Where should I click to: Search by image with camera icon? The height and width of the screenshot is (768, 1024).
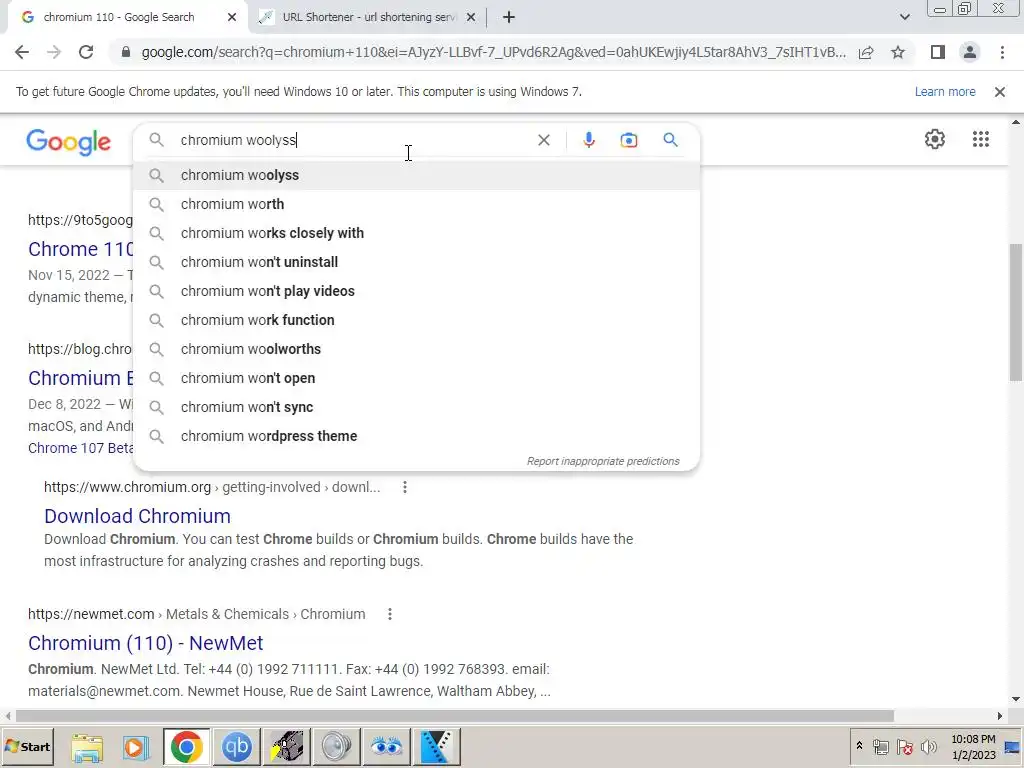point(628,140)
